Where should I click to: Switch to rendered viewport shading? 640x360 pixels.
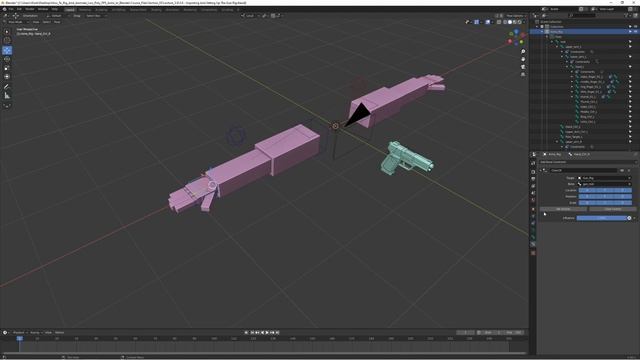[x=520, y=22]
